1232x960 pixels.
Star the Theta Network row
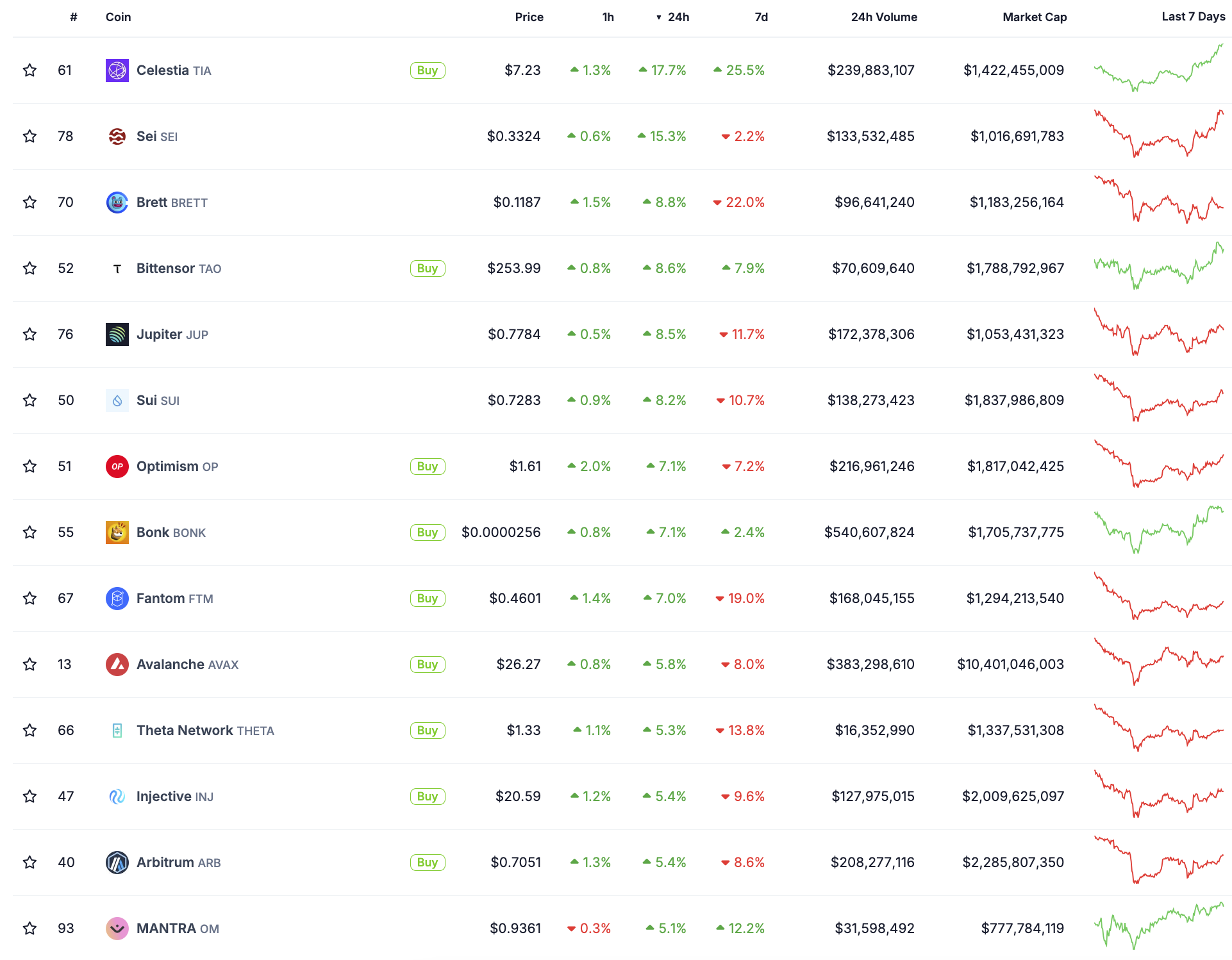[x=29, y=731]
